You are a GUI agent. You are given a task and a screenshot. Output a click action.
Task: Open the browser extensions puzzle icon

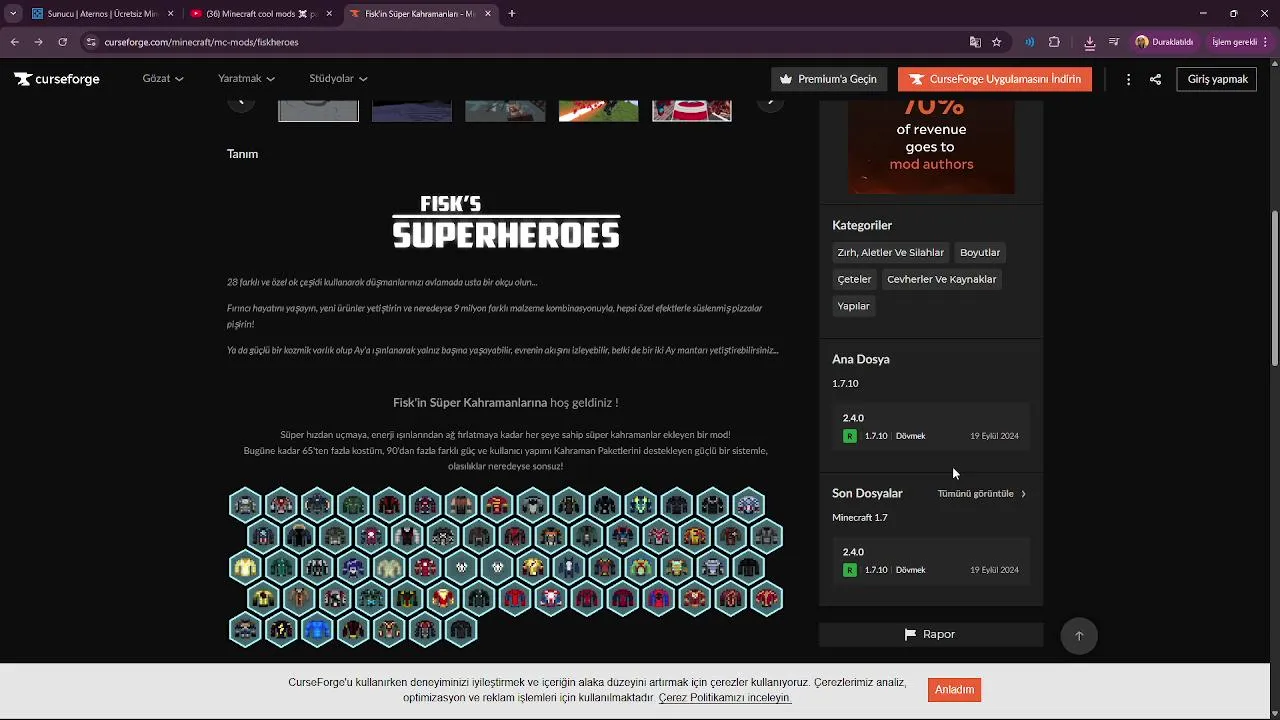click(1054, 42)
